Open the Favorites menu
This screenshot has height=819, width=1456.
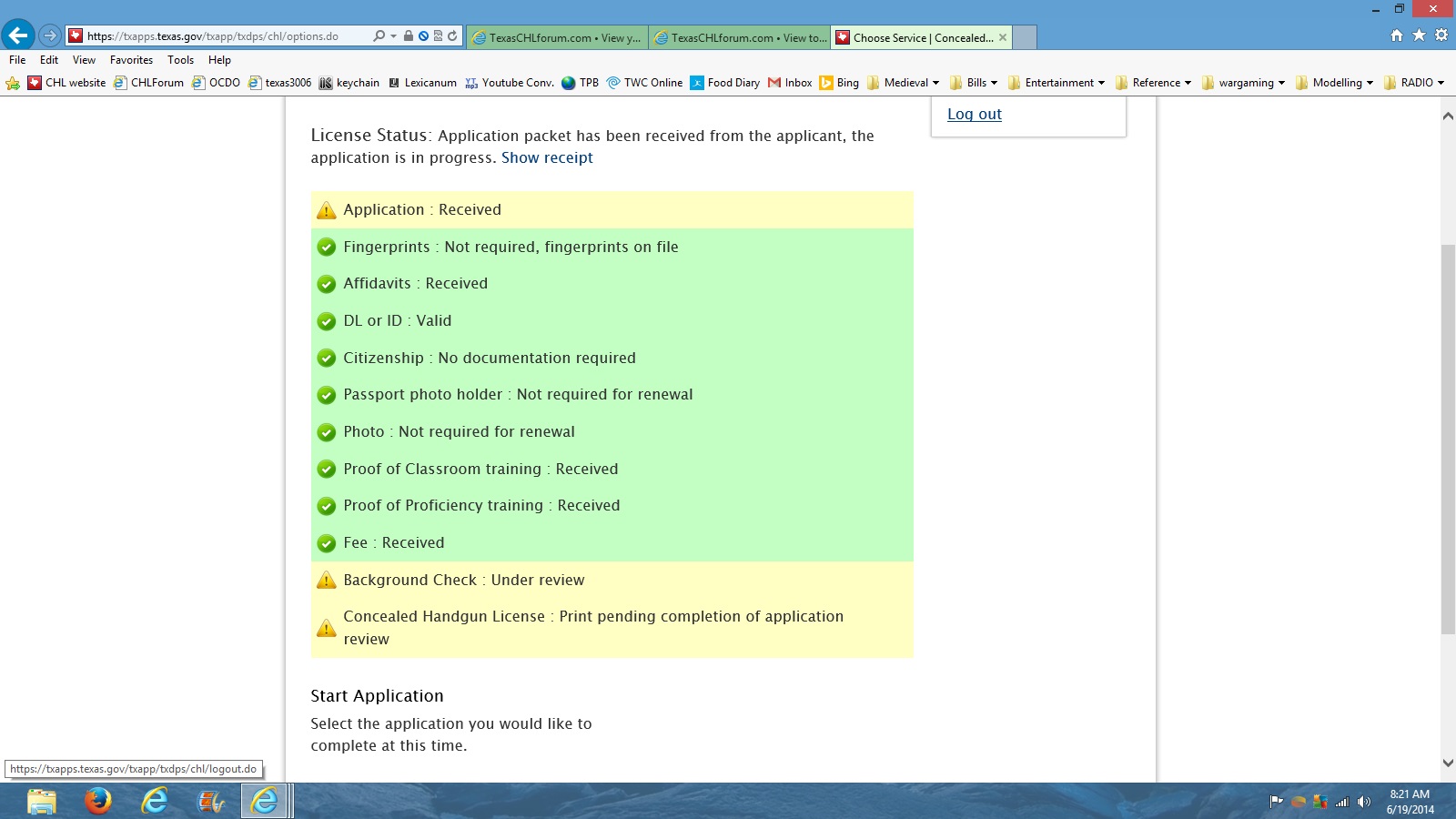point(131,60)
